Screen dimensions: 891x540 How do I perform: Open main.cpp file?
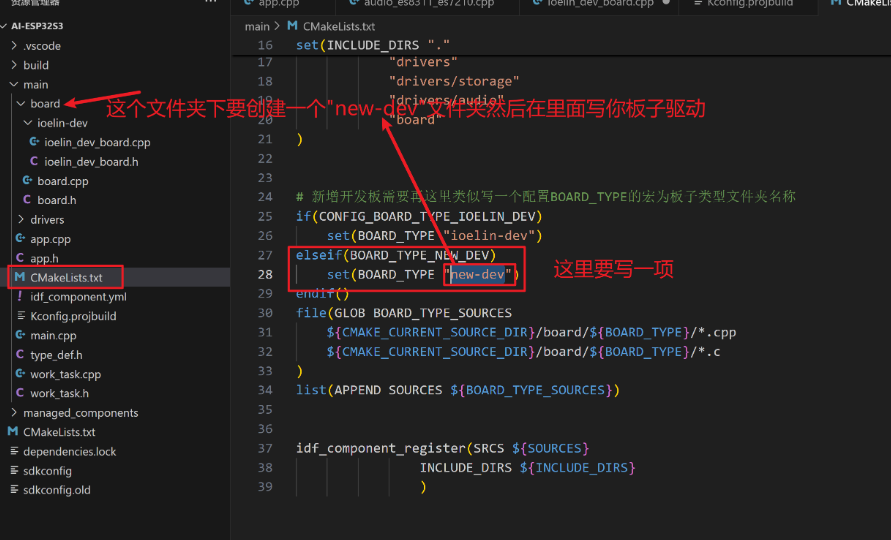pos(53,335)
